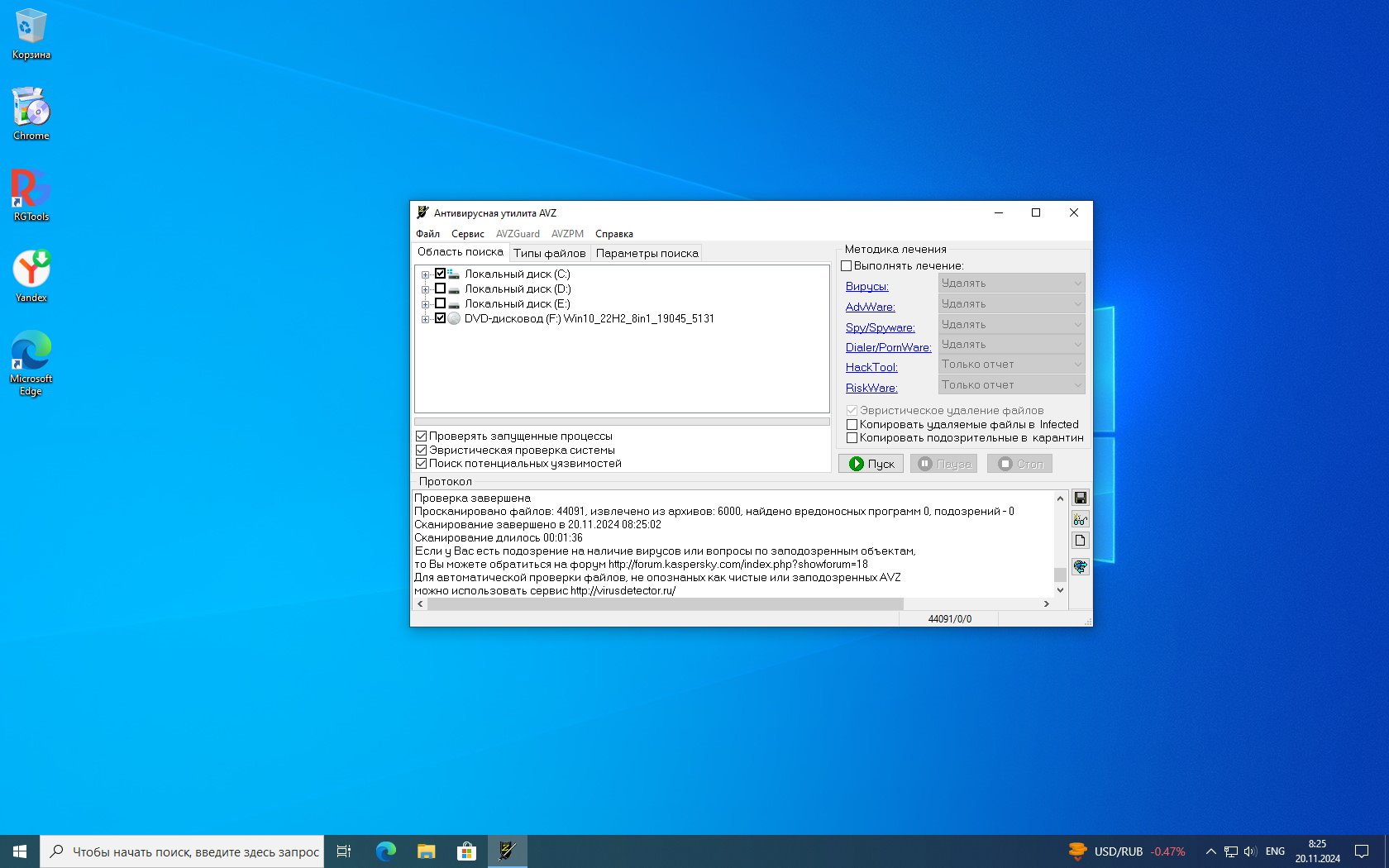Switch to Типы файлов tab
1389x868 pixels.
point(549,253)
